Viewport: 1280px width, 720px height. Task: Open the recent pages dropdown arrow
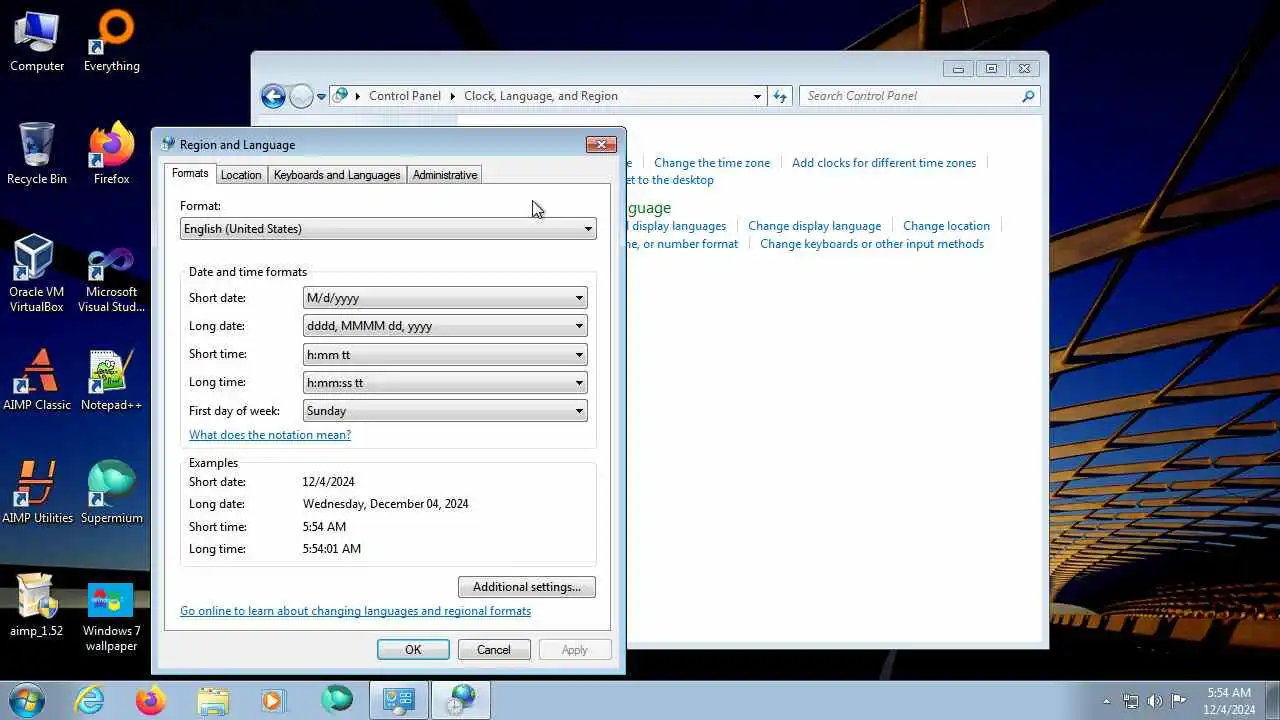321,97
